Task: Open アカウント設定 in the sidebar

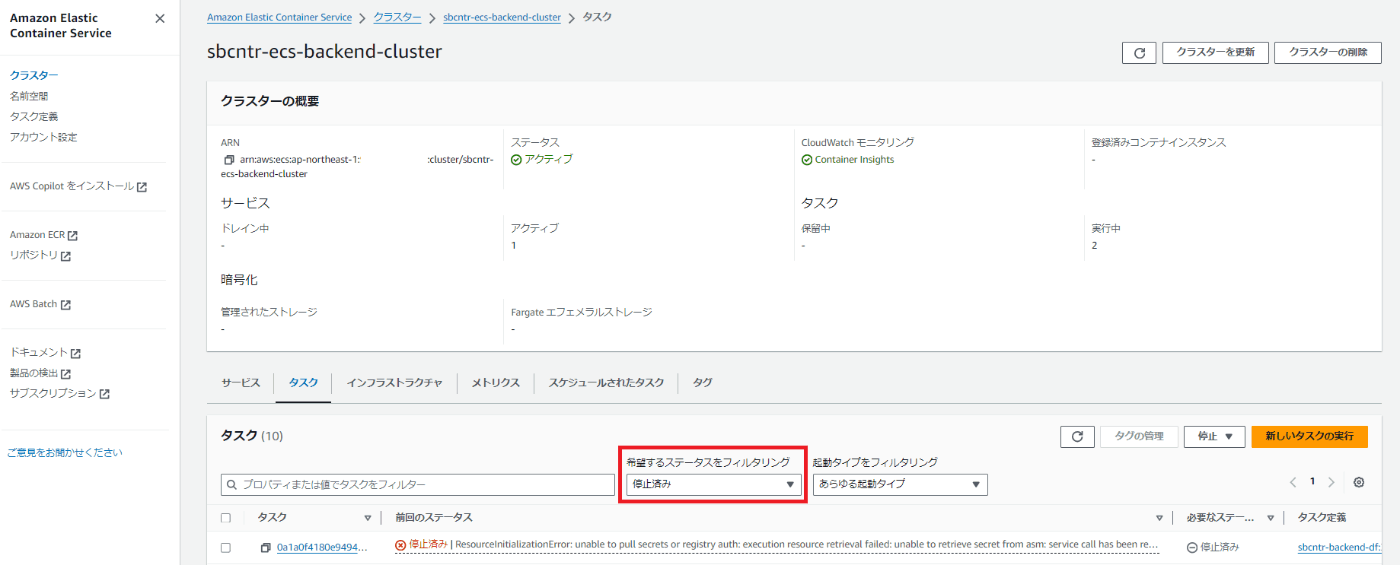Action: [x=43, y=137]
